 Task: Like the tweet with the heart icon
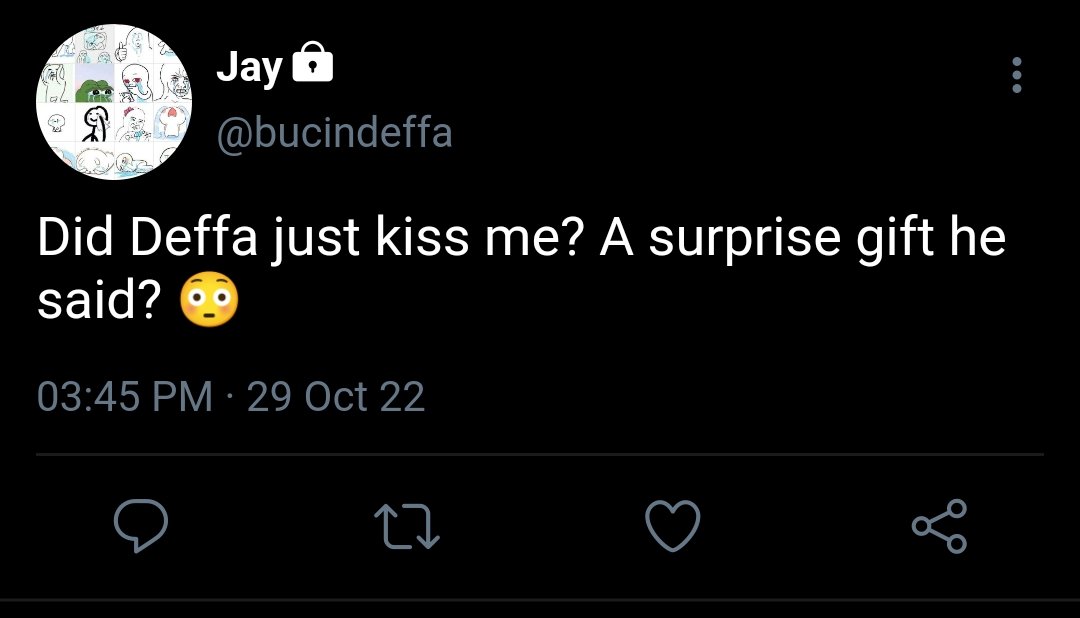click(673, 526)
